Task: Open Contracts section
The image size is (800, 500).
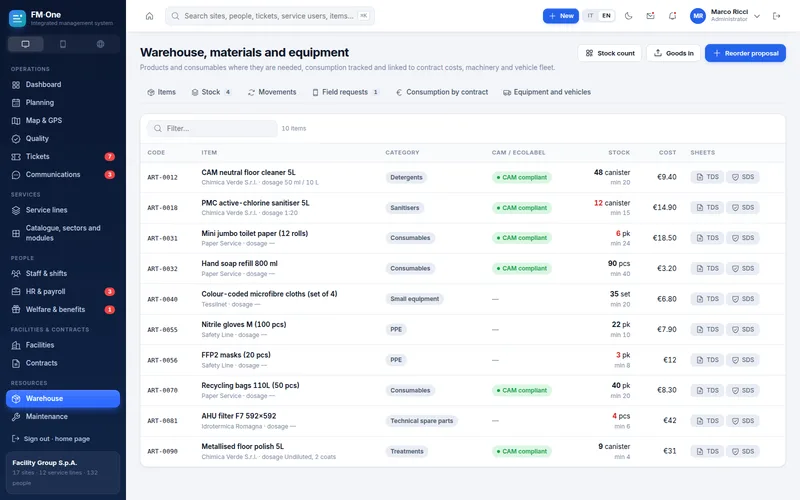Action: 63,363
